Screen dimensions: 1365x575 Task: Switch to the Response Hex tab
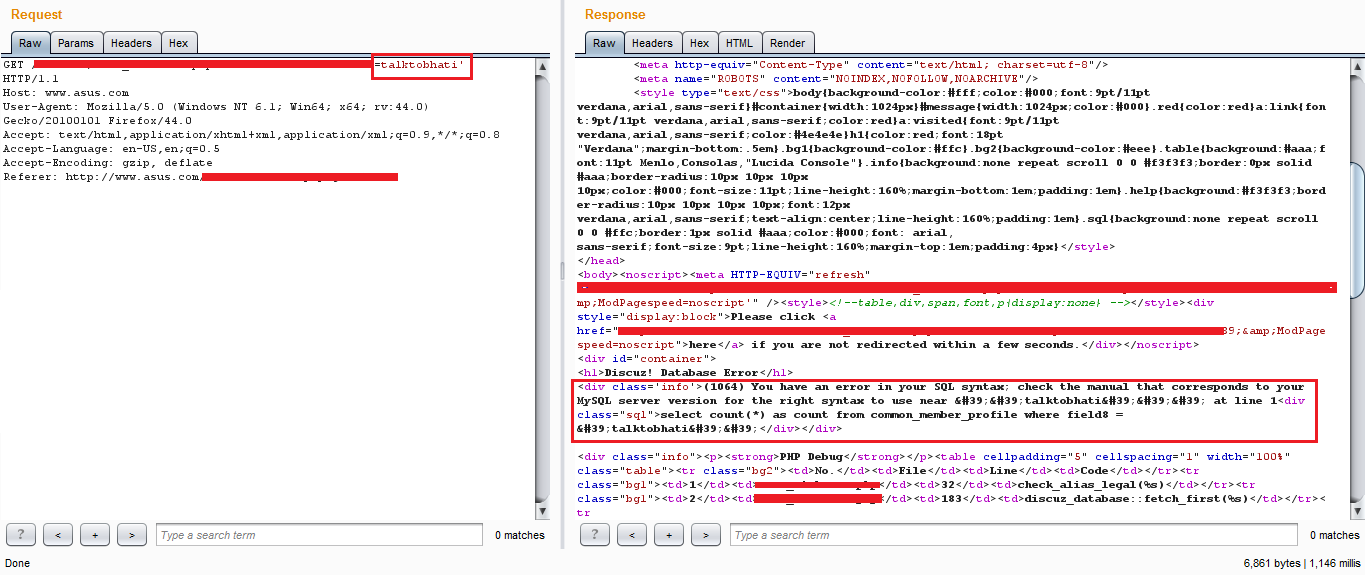point(700,43)
